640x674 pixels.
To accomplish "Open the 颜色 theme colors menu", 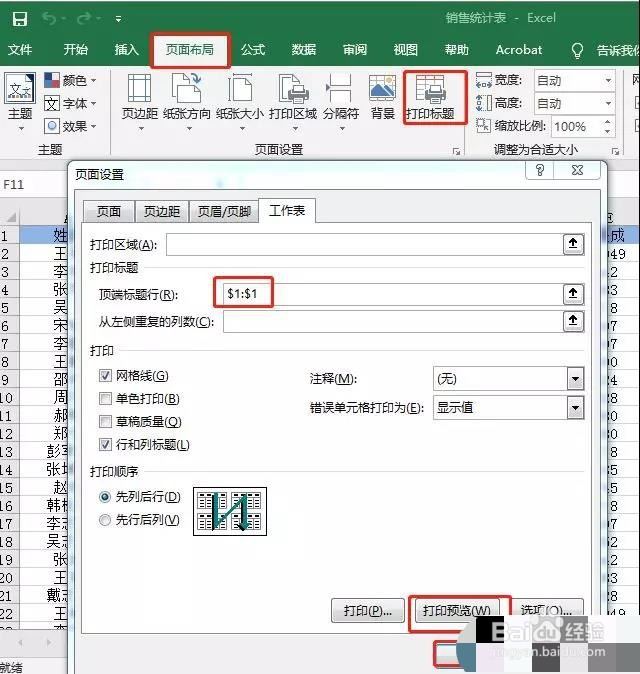I will coord(70,80).
